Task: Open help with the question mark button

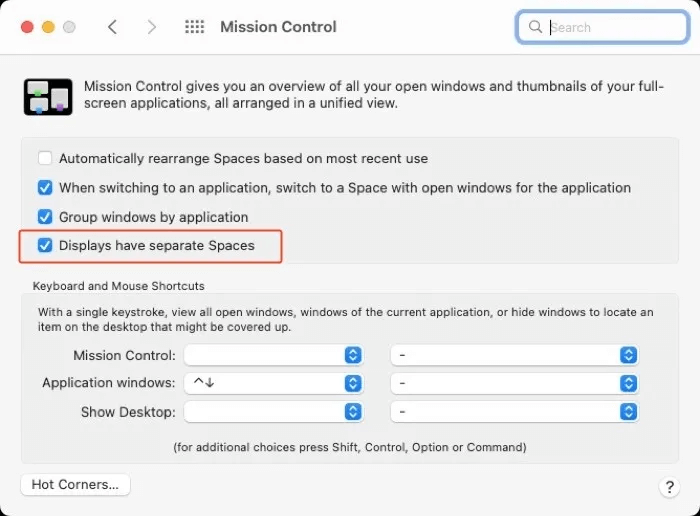Action: 669,487
